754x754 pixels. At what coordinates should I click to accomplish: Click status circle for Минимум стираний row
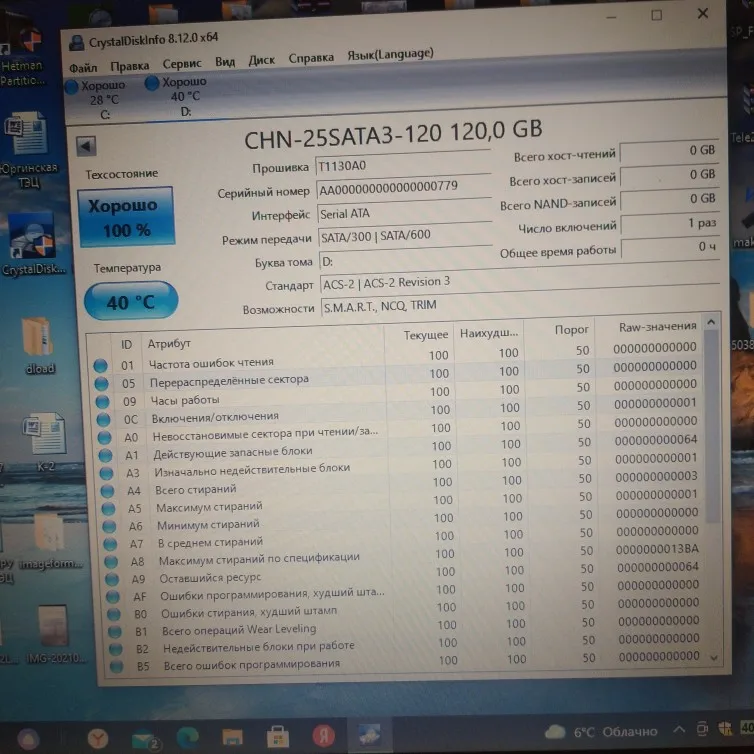click(109, 527)
